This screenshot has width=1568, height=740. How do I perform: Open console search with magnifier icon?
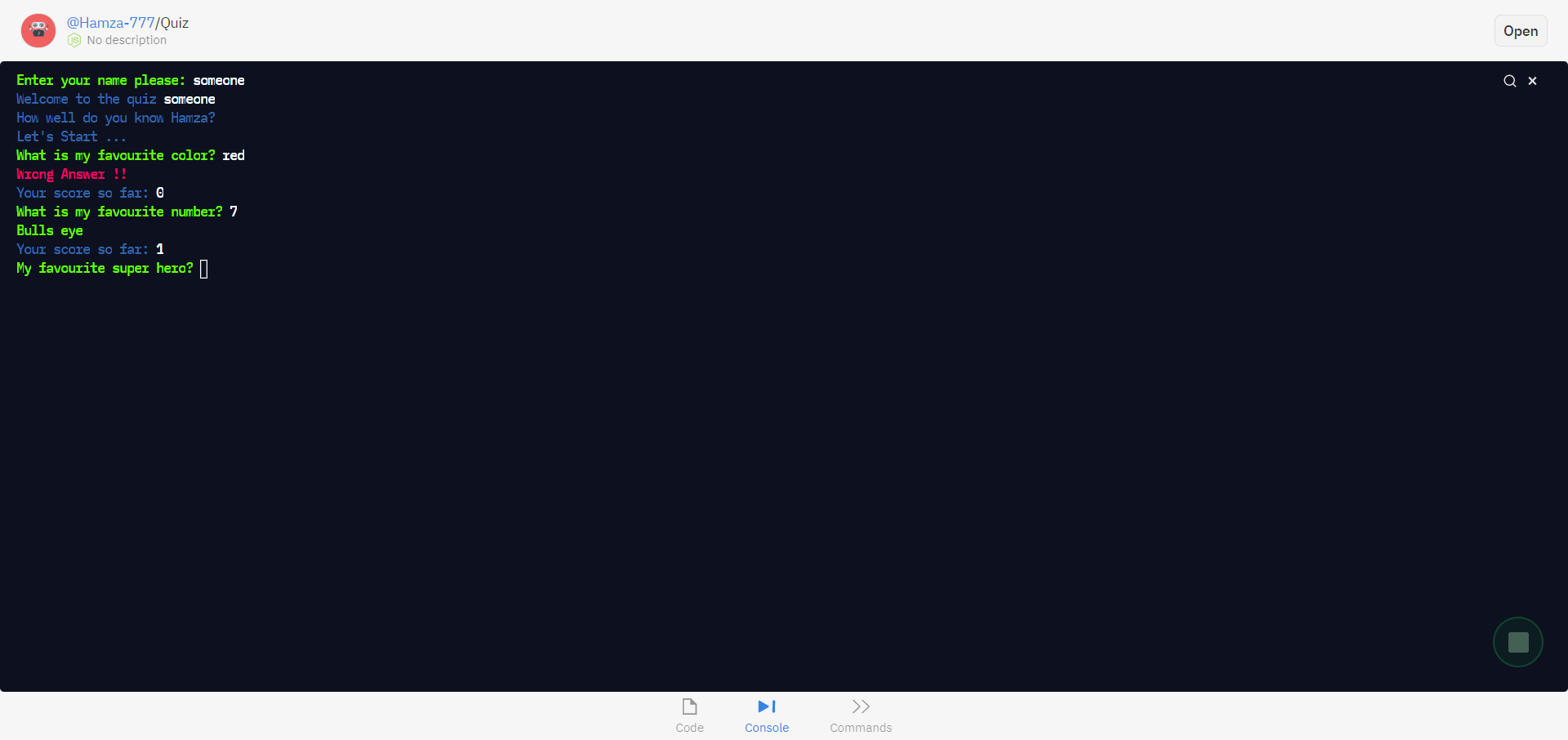pos(1509,81)
